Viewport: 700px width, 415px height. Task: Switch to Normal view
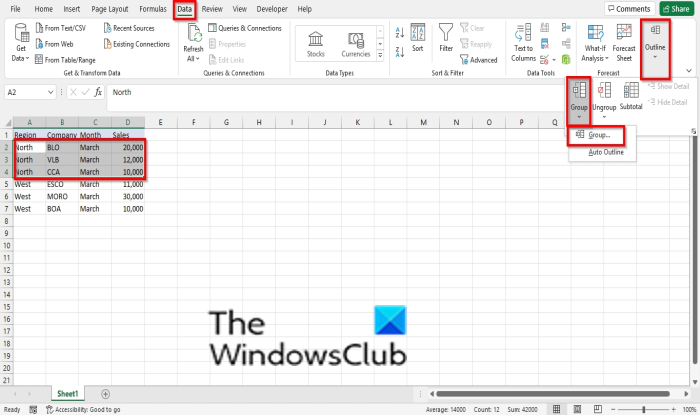[x=556, y=409]
